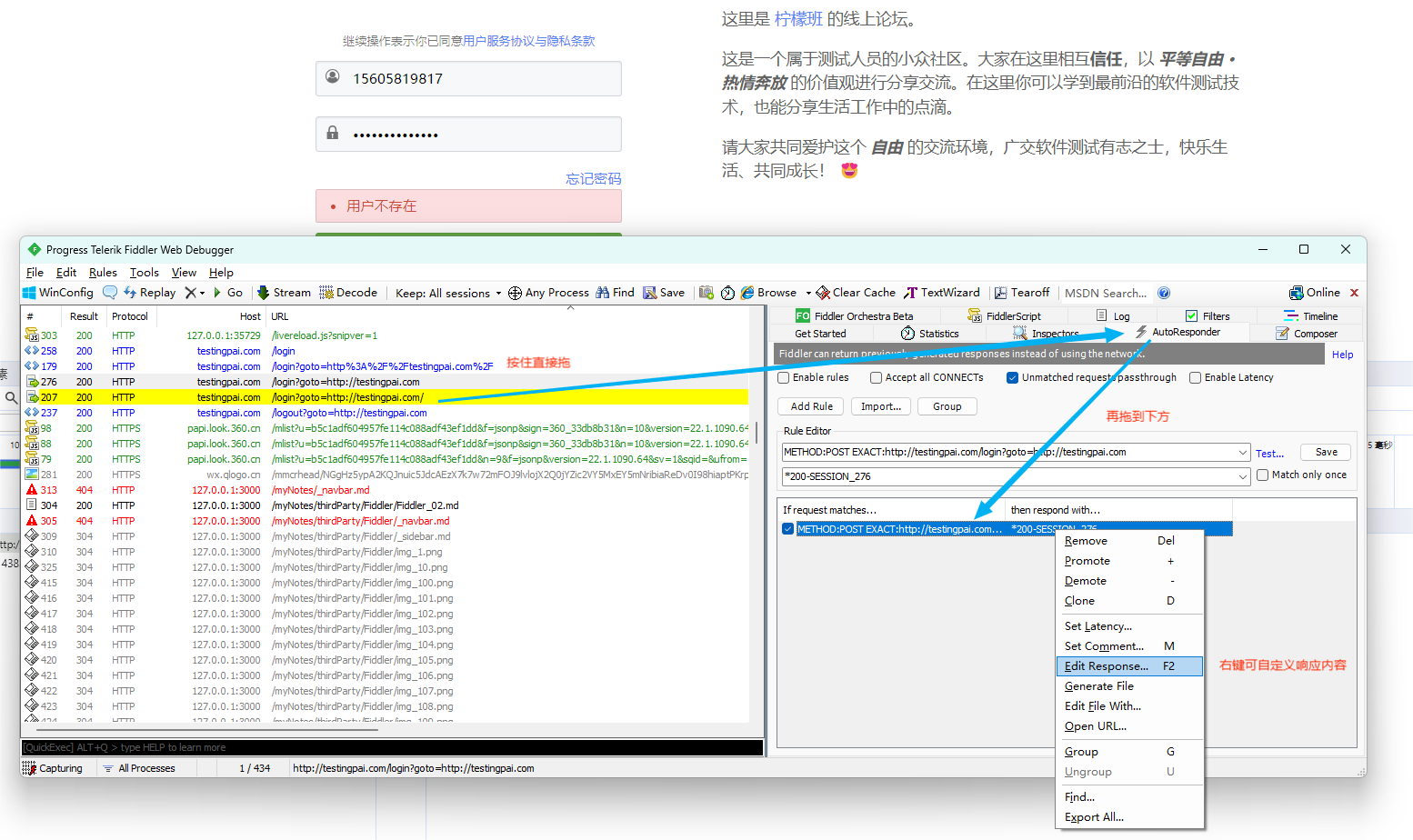
Task: Select 'Clone' from the context menu
Action: pos(1130,601)
